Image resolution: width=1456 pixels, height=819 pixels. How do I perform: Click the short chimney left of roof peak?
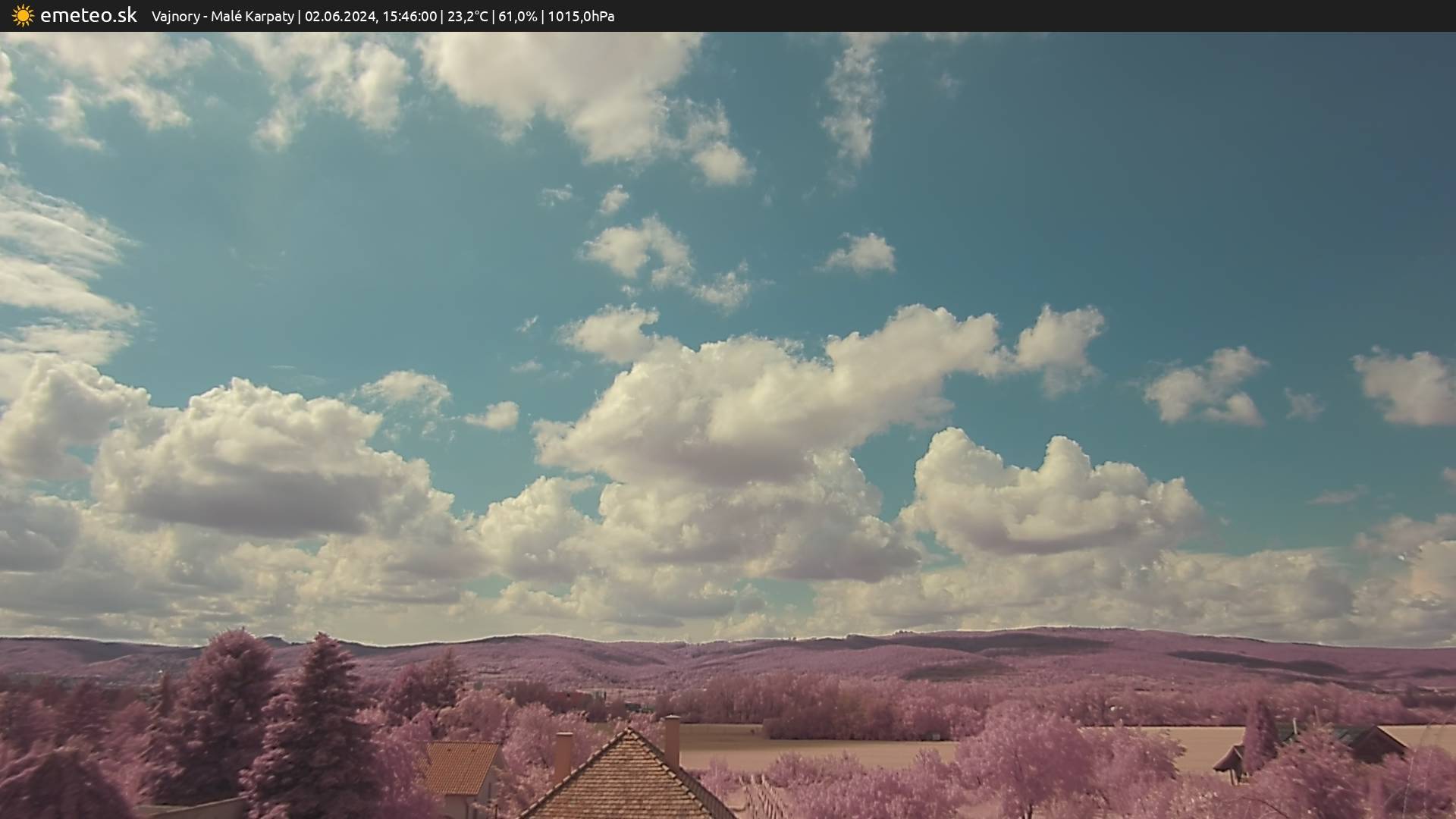click(563, 754)
